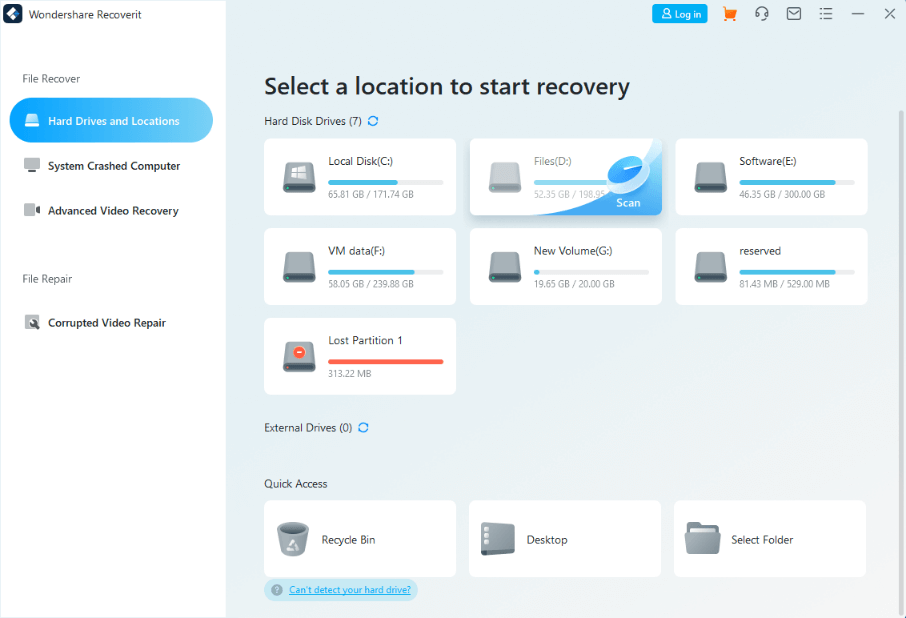Click the Recycle Bin icon
This screenshot has width=906, height=618.
click(293, 539)
